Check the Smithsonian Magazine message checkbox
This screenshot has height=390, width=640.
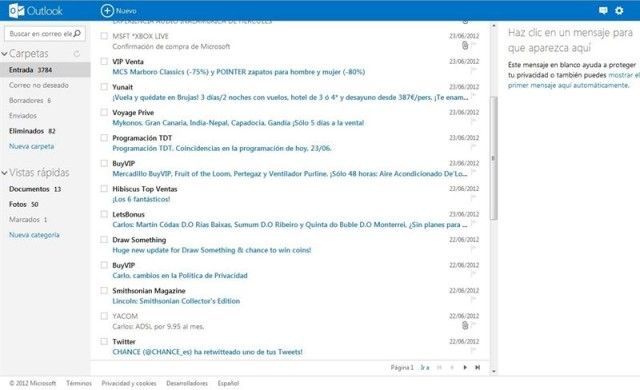(104, 290)
